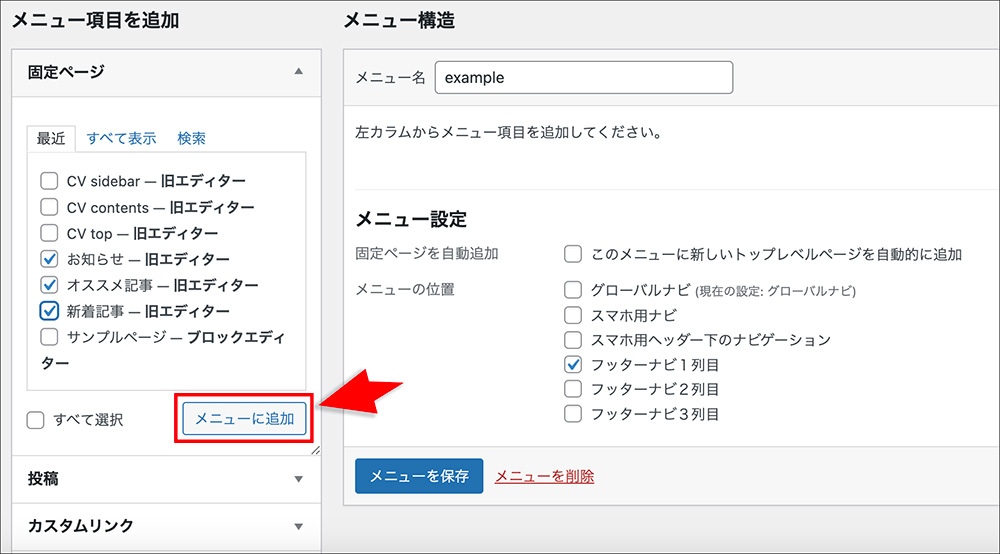The height and width of the screenshot is (554, 1000).
Task: Switch to the 最近 tab
Action: [x=51, y=138]
